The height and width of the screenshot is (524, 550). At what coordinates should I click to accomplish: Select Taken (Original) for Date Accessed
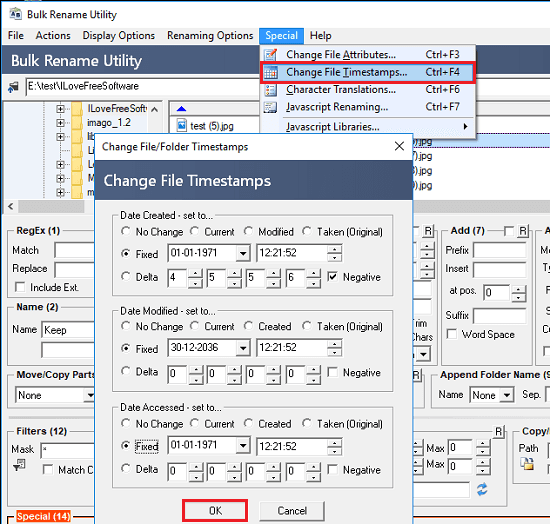[x=307, y=423]
